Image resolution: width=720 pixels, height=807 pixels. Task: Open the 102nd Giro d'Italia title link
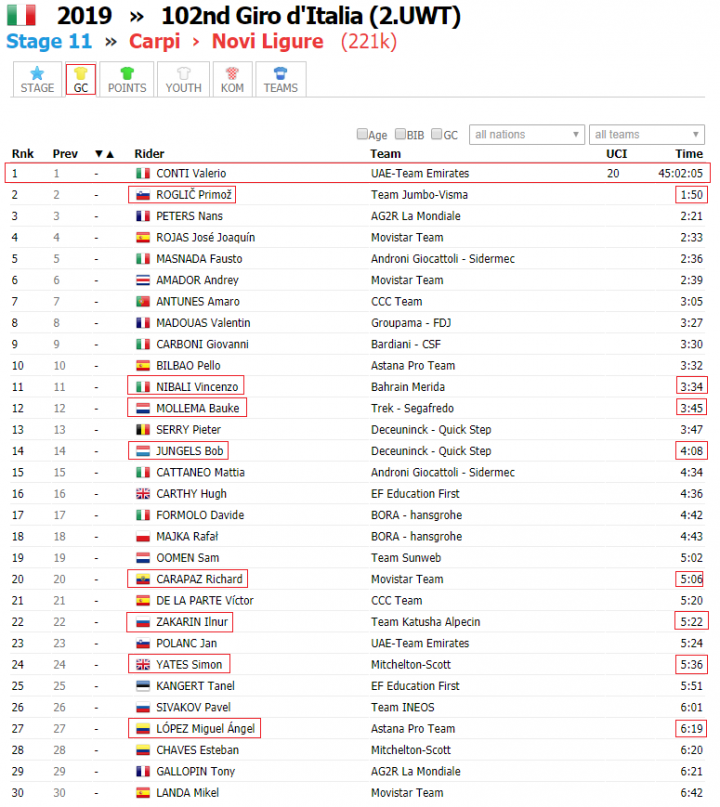[x=311, y=15]
